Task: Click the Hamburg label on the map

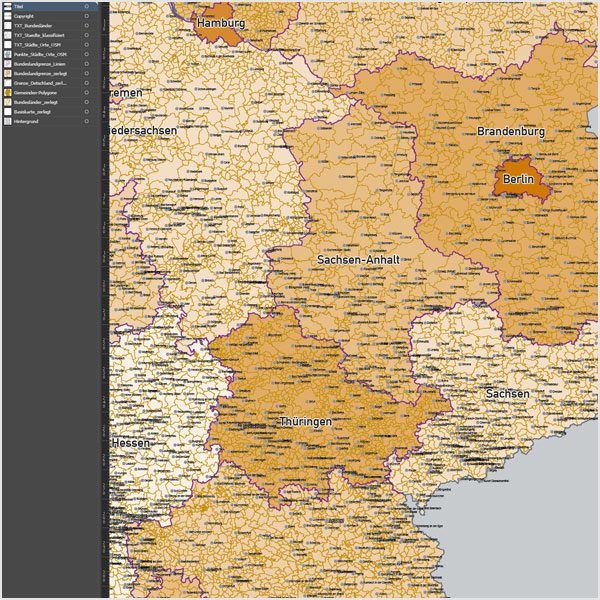Action: click(221, 22)
